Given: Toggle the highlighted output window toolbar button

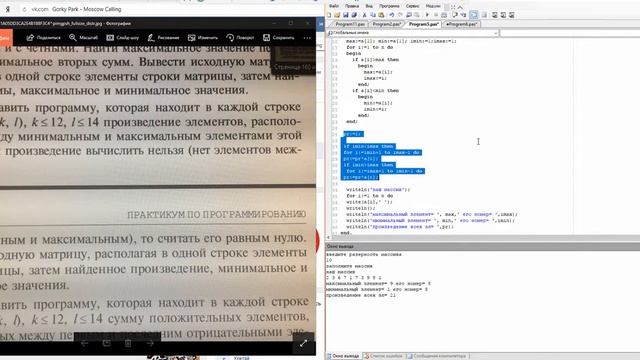Looking at the screenshot, I should click(473, 15).
